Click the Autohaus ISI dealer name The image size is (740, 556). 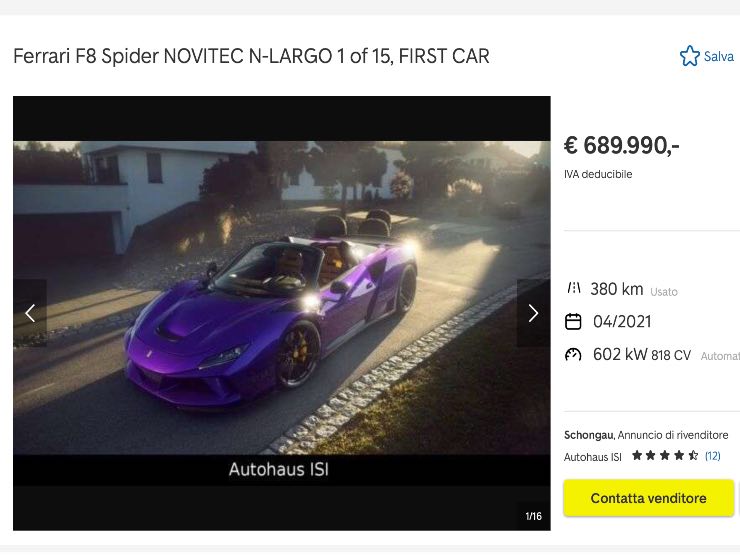pyautogui.click(x=593, y=457)
